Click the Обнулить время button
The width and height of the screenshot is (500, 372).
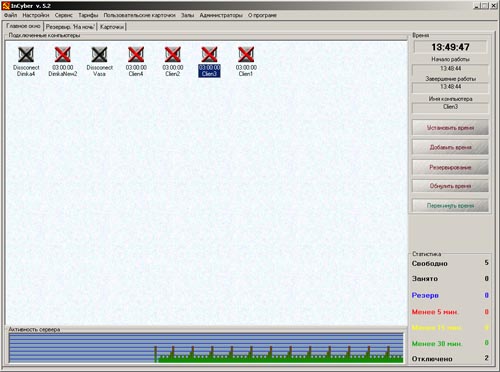(450, 186)
